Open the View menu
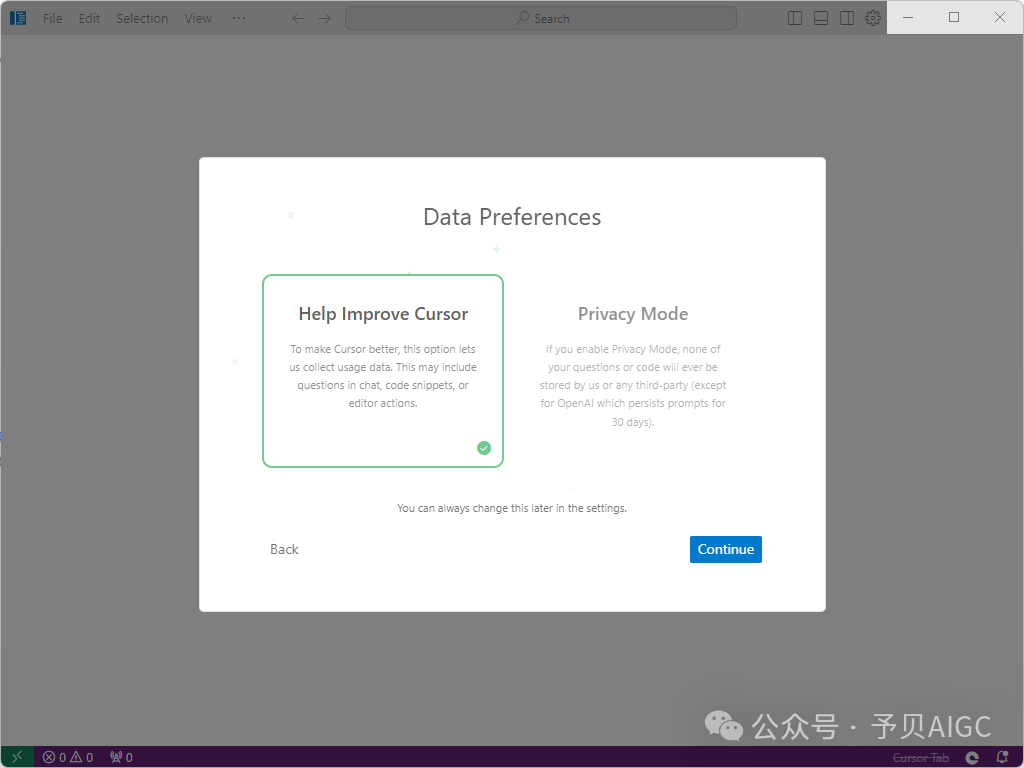This screenshot has height=768, width=1024. (197, 18)
